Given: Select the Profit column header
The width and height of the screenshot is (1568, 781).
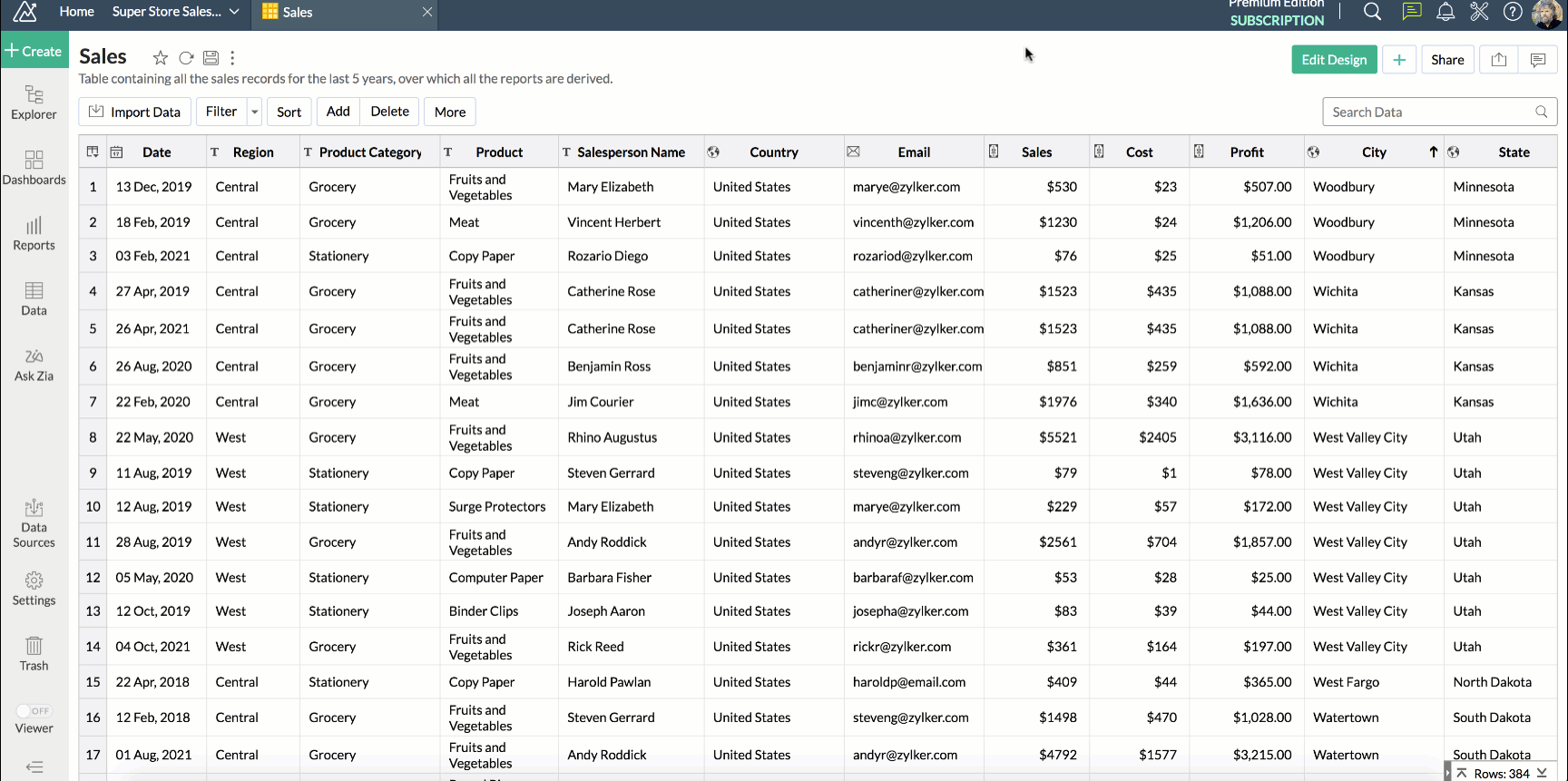Looking at the screenshot, I should 1246,152.
